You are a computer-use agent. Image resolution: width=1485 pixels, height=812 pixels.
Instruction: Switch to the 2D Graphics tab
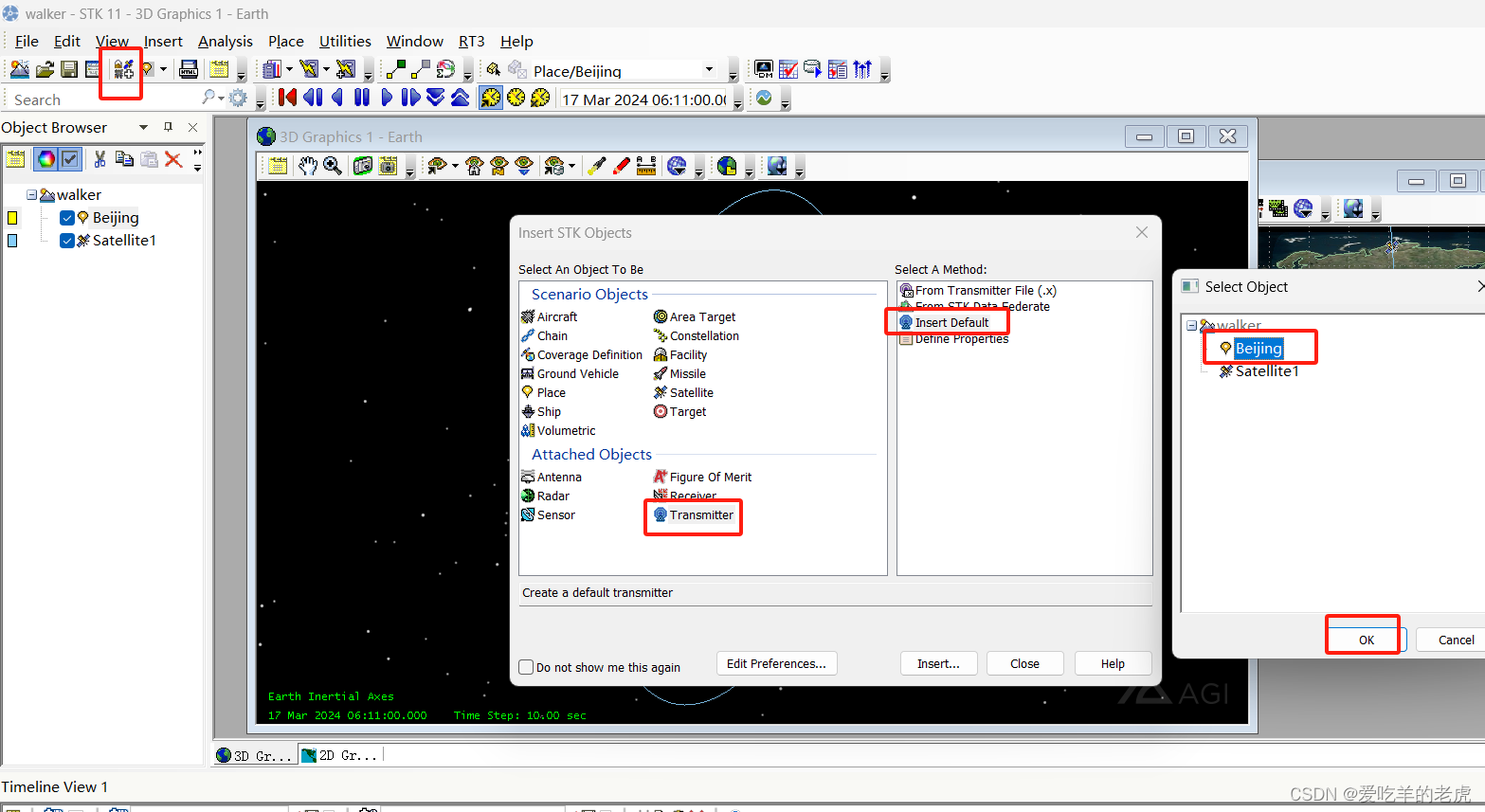tap(340, 755)
